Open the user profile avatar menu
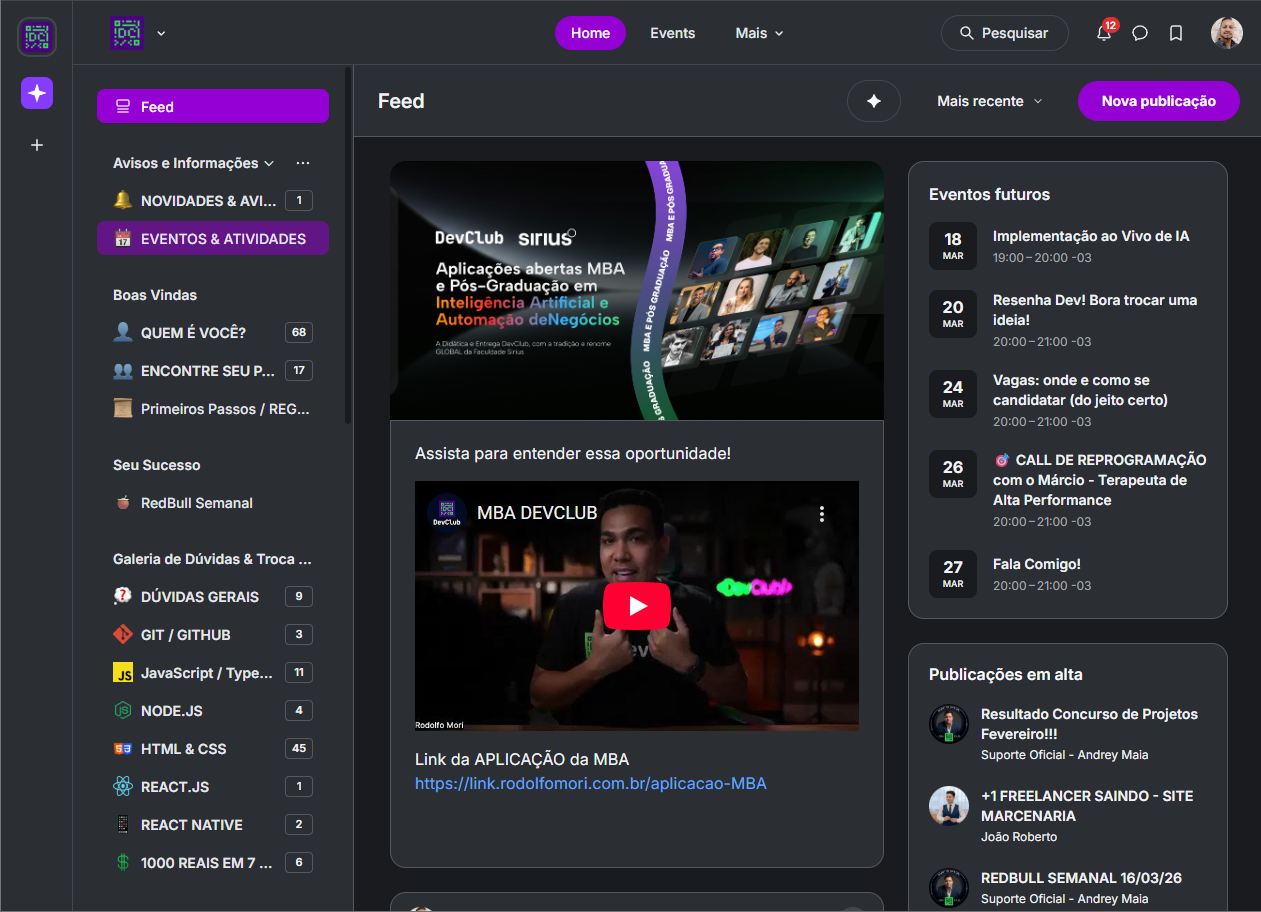The width and height of the screenshot is (1261, 912). pyautogui.click(x=1227, y=33)
